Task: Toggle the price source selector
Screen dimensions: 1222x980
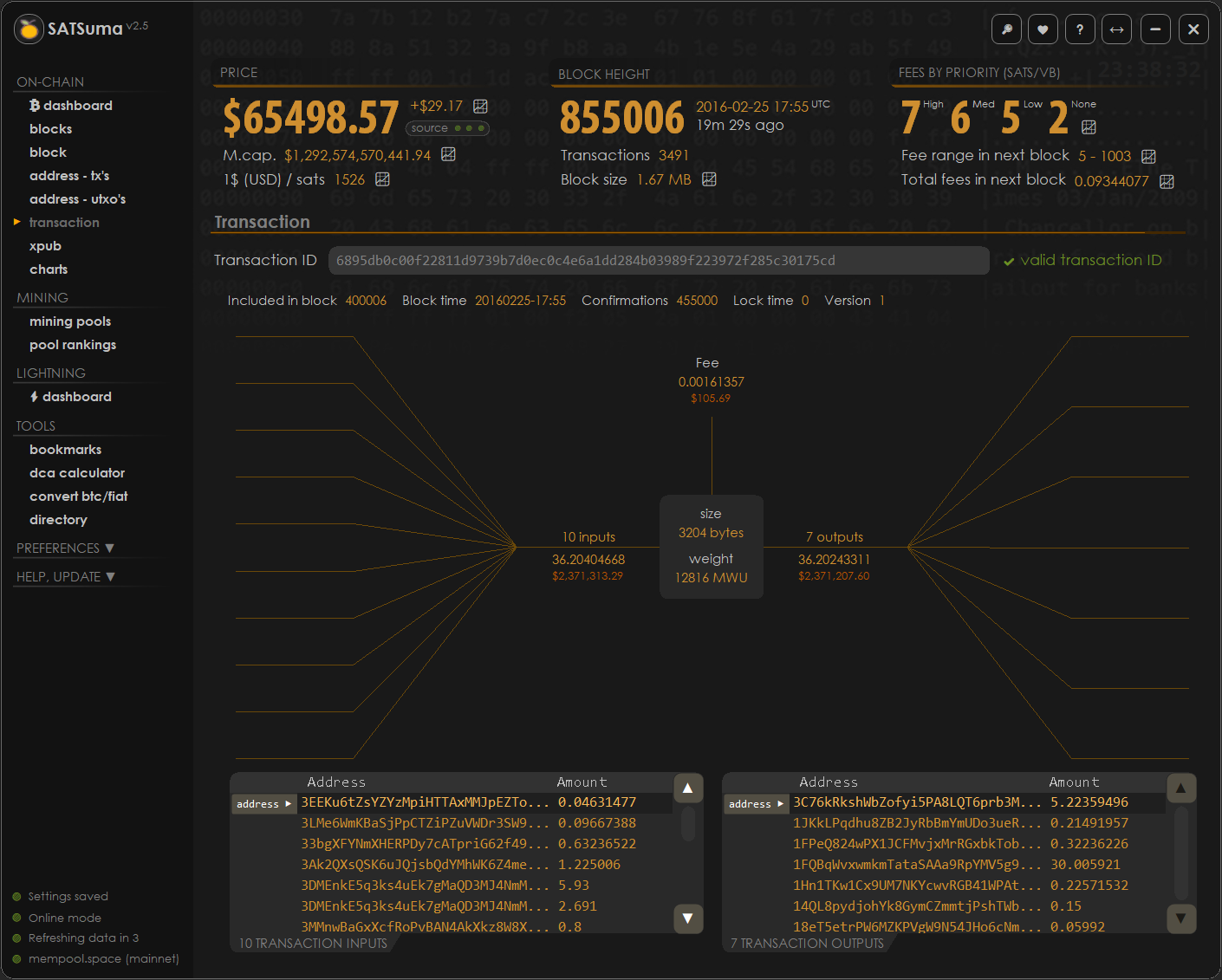Action: coord(447,128)
